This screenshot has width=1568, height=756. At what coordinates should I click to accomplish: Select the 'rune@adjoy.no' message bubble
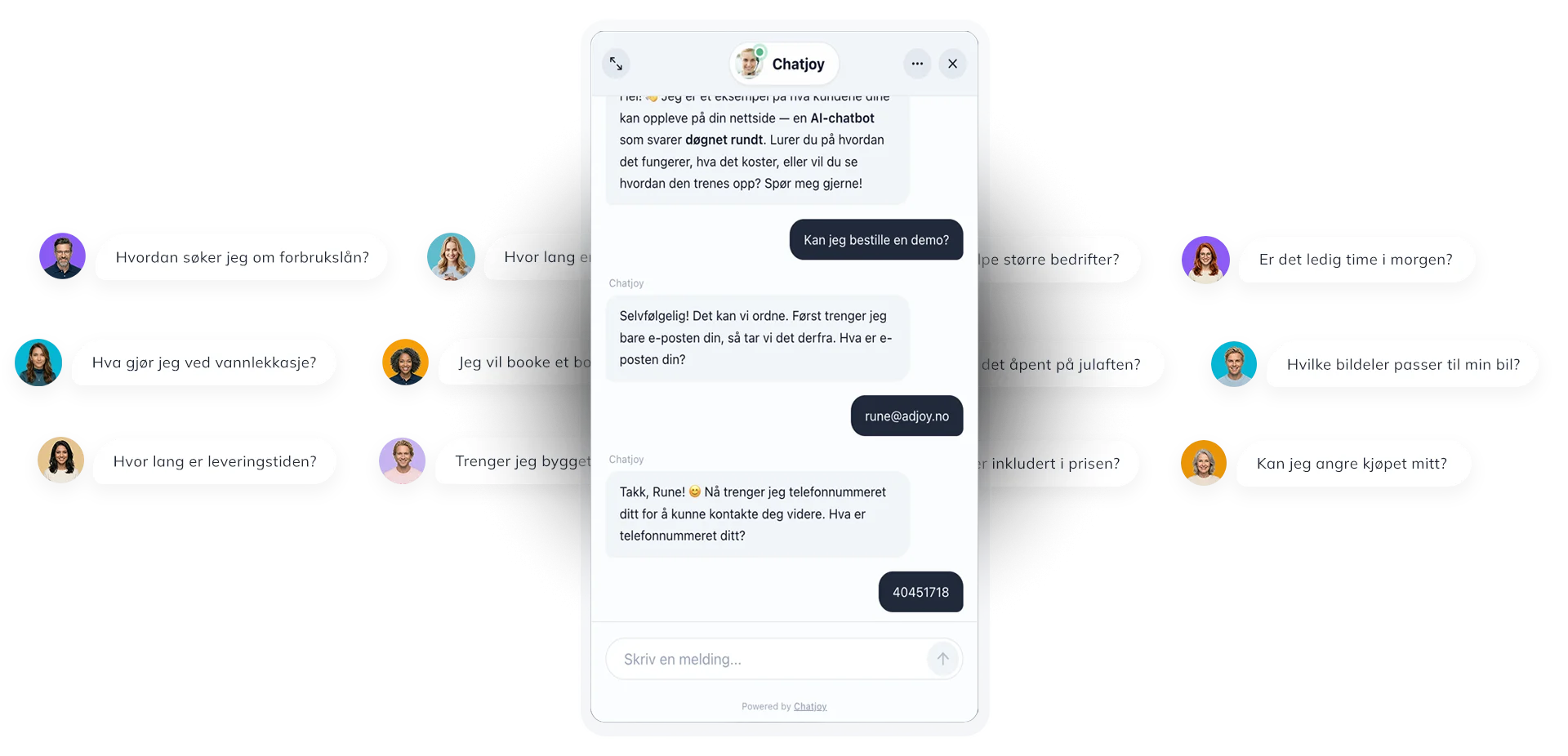tap(906, 416)
